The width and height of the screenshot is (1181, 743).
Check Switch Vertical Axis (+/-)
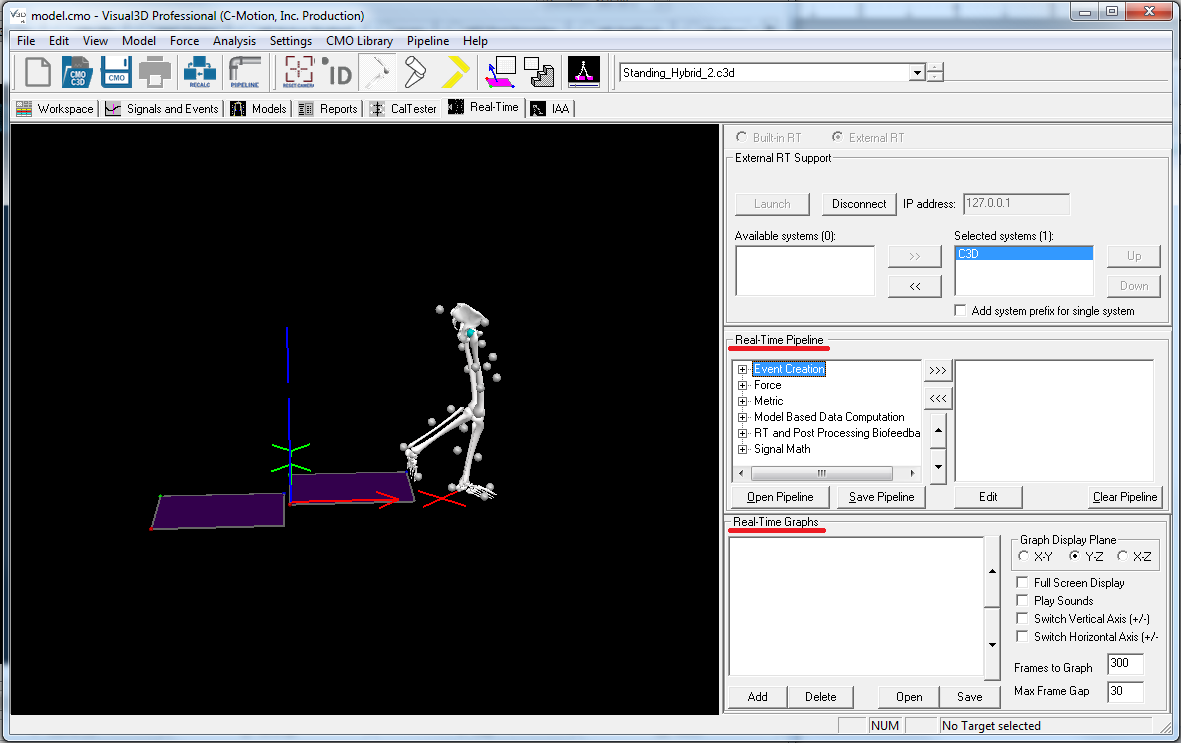pos(1022,618)
